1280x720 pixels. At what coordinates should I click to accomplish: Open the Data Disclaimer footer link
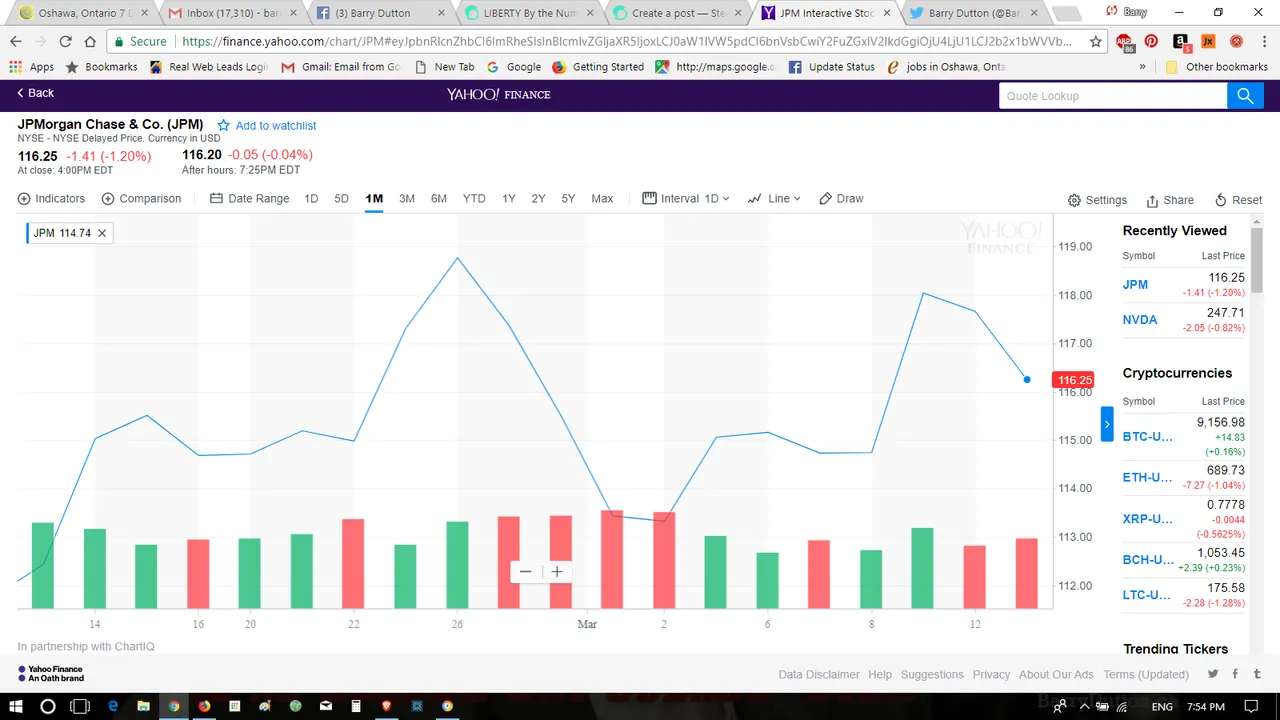[x=819, y=675]
